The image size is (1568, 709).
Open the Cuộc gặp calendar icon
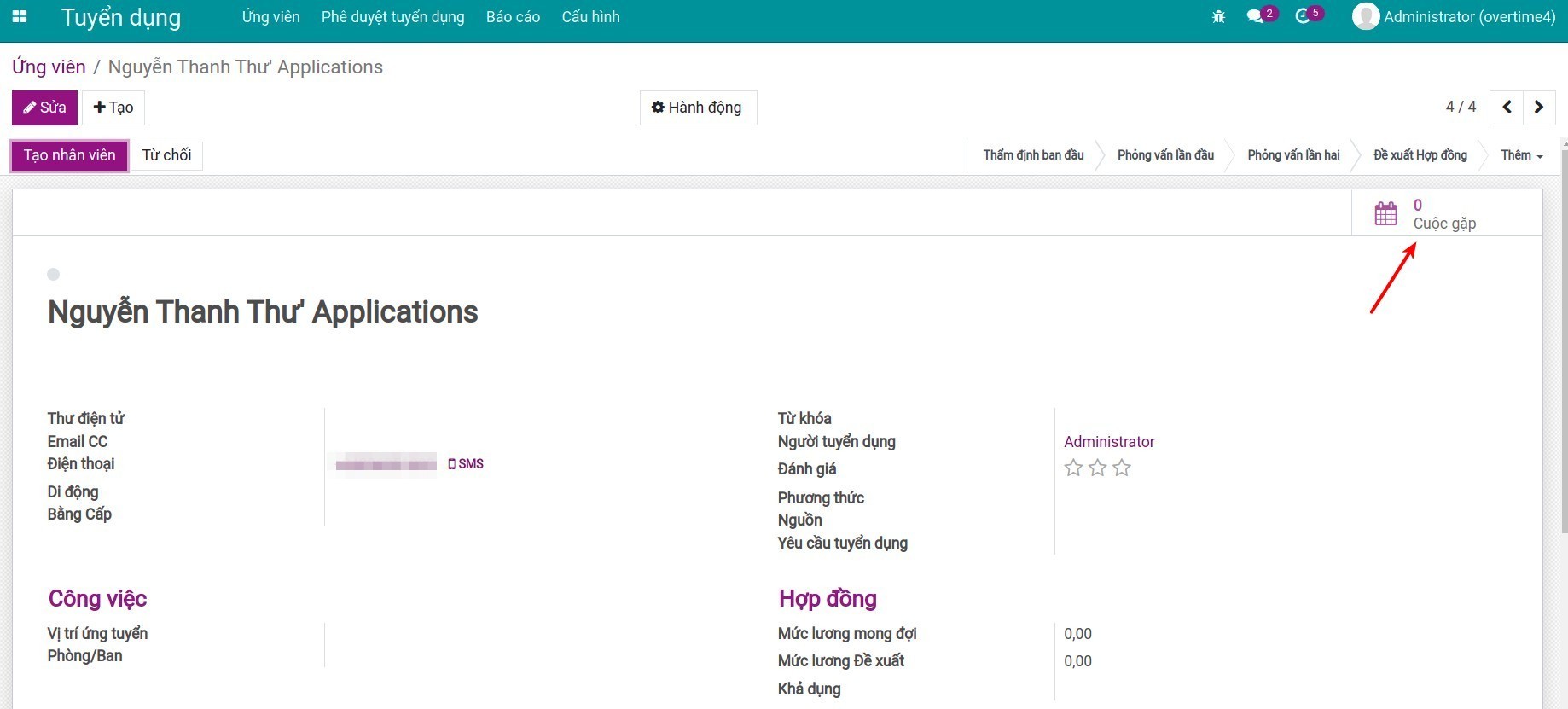[1386, 213]
